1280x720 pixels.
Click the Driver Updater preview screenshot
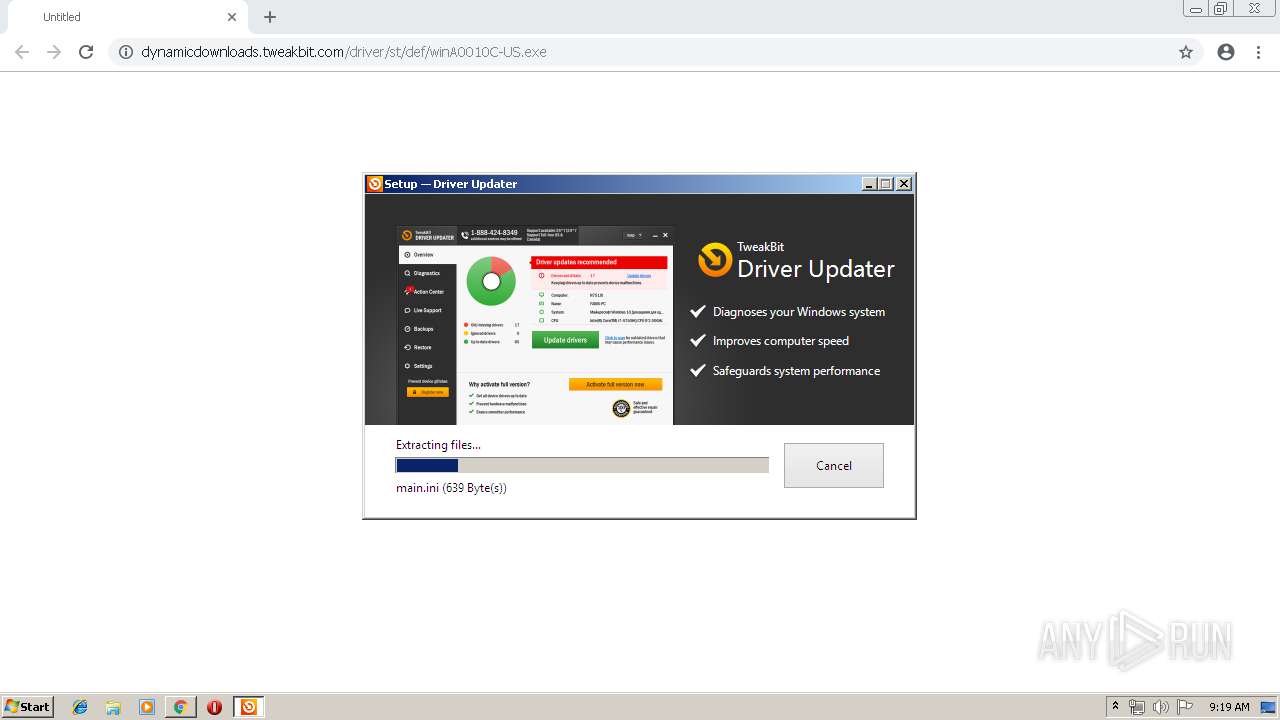point(535,325)
